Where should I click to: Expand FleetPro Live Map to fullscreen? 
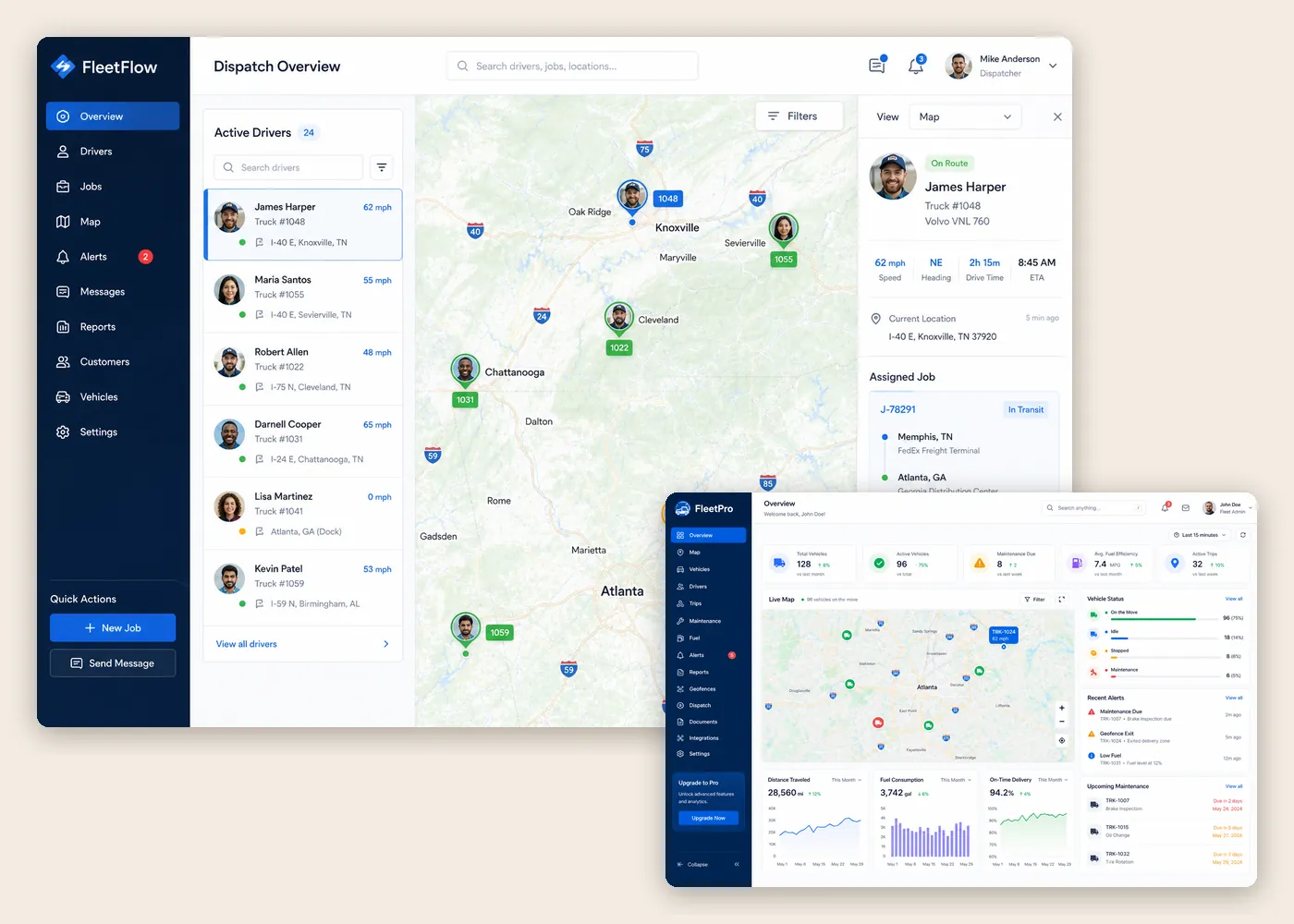1061,599
